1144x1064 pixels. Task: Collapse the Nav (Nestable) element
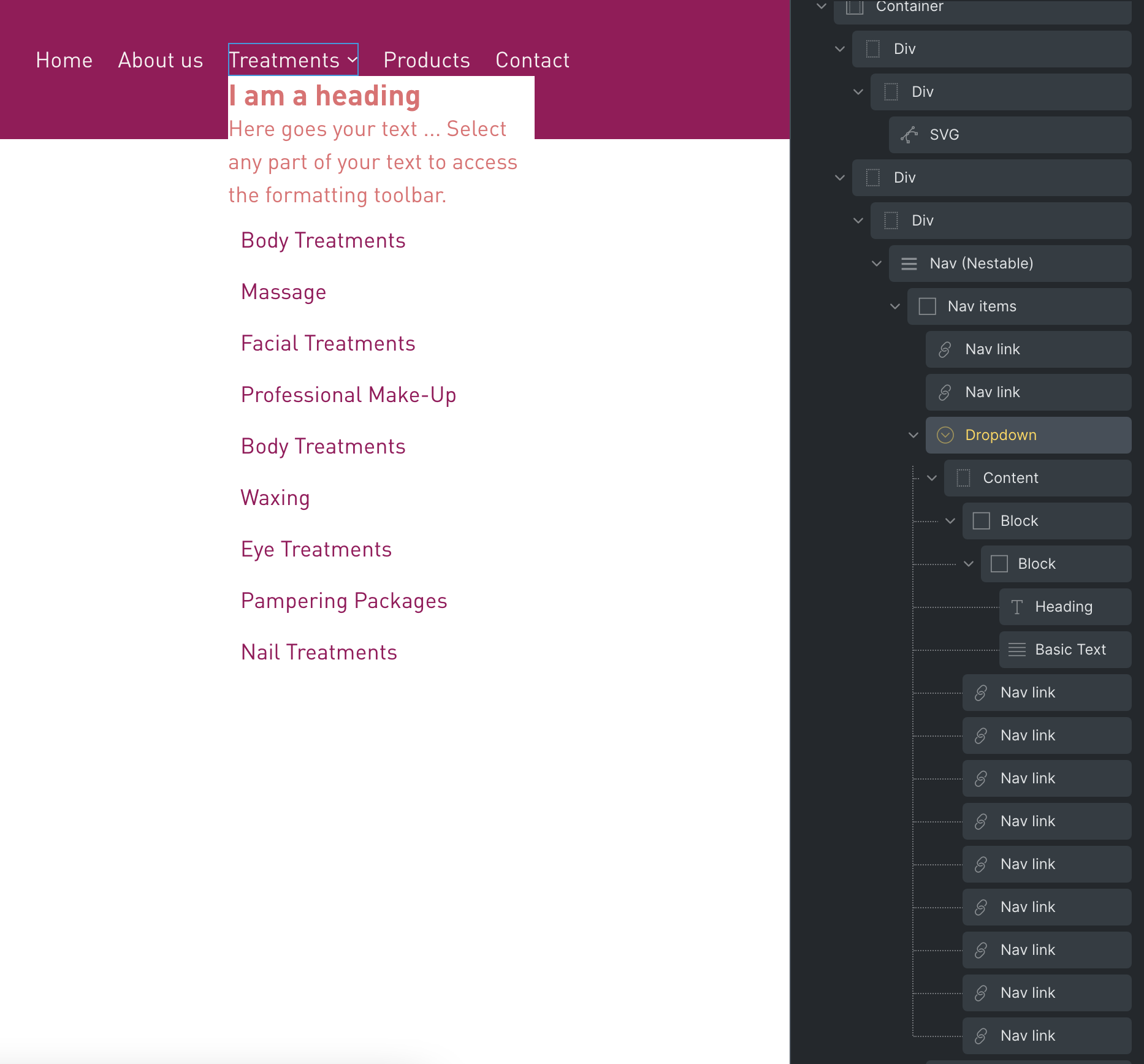[x=877, y=264]
